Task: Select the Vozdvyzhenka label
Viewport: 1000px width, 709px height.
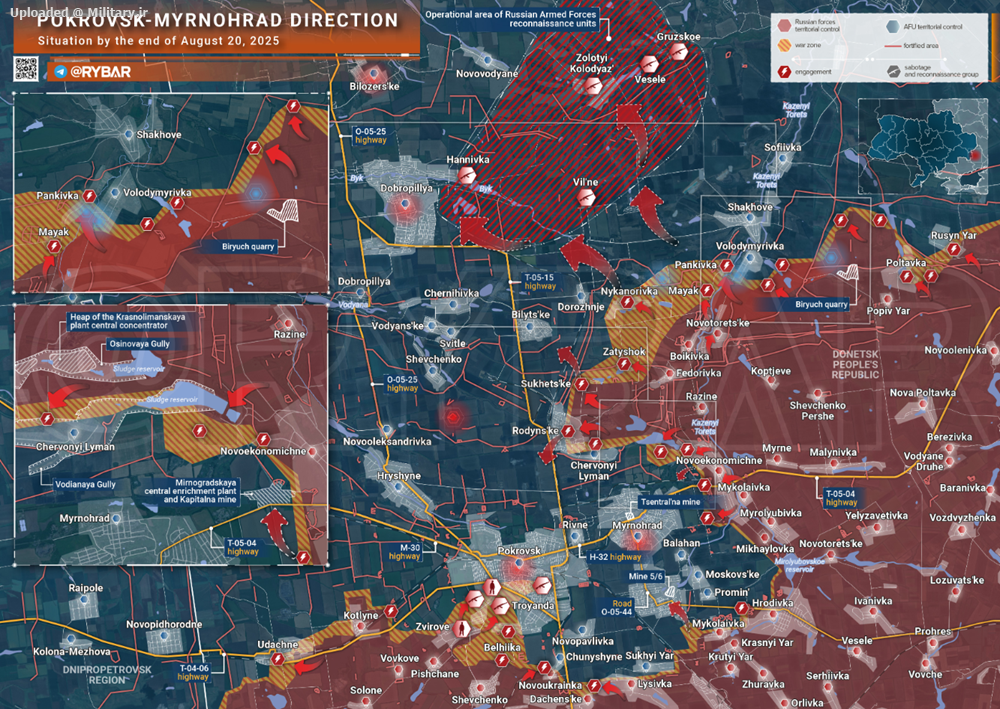Action: [x=962, y=518]
